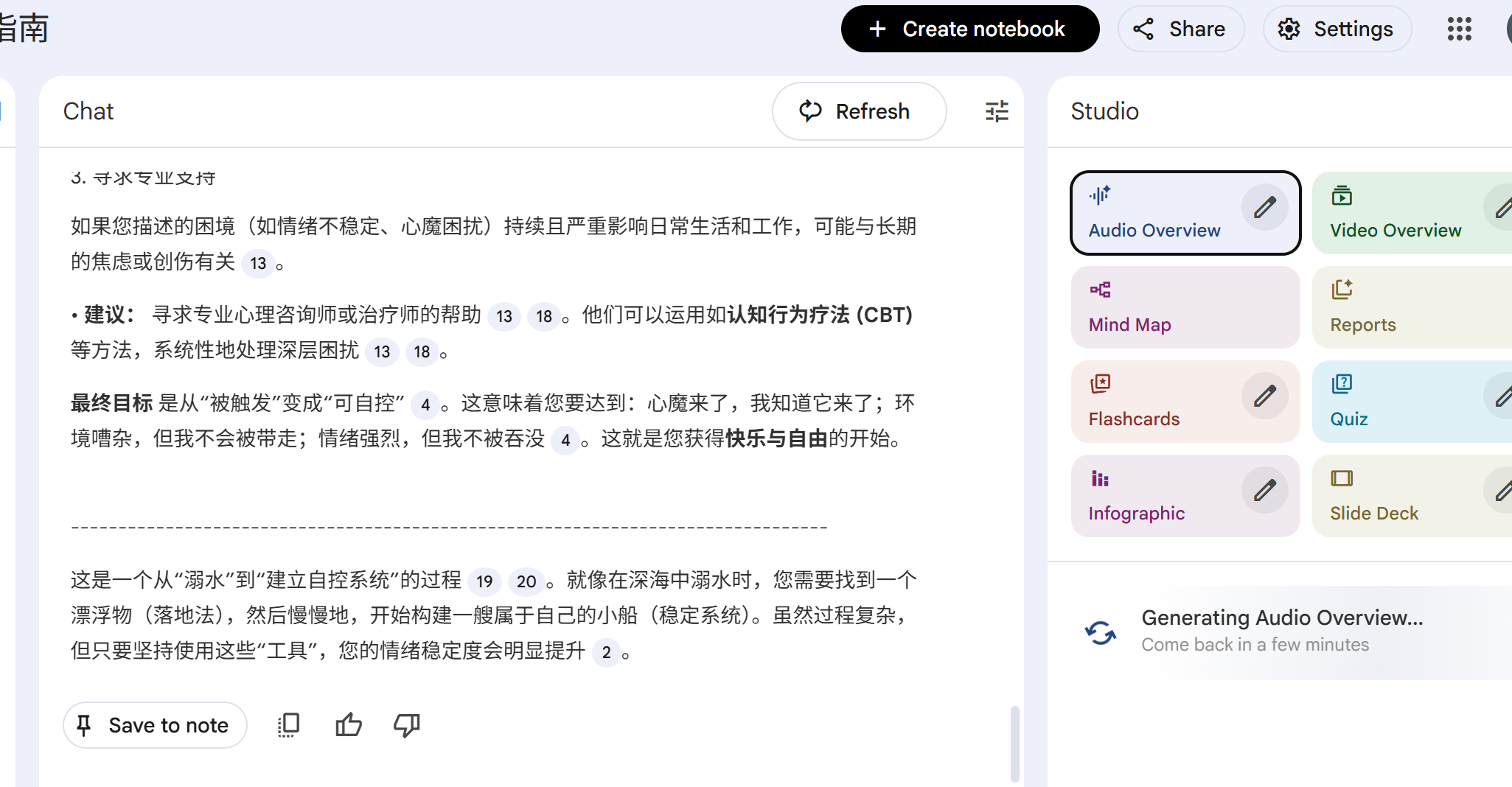Click the Reports document sparkle icon

click(x=1342, y=290)
